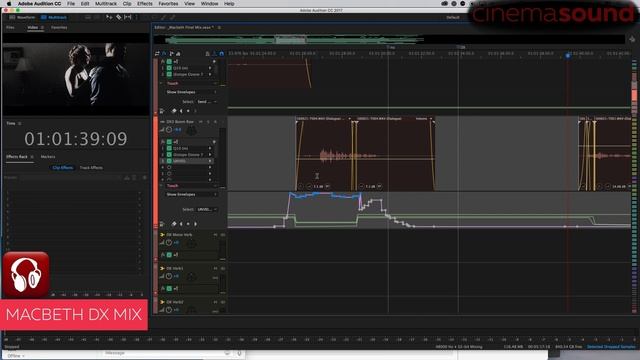The width and height of the screenshot is (640, 360).
Task: Toggle DX3 Boom Raw Dialogue effect power
Action: click(169, 155)
